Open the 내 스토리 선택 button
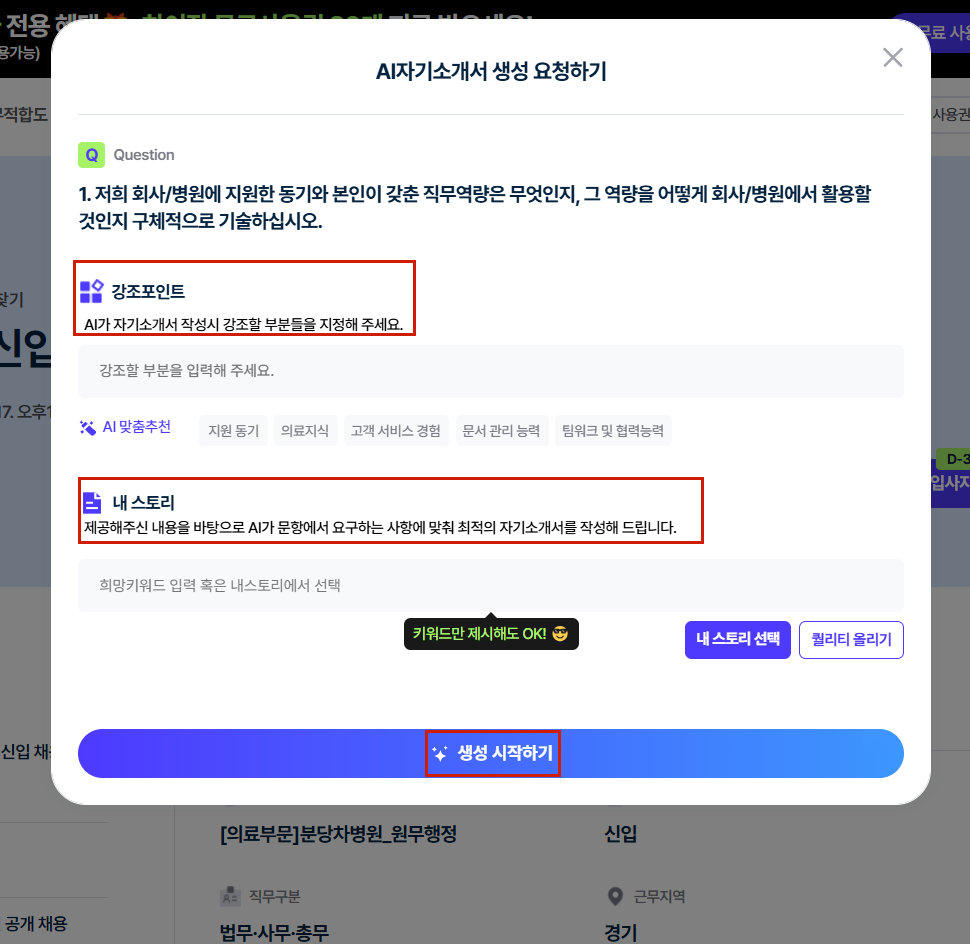Image resolution: width=970 pixels, height=944 pixels. (737, 640)
